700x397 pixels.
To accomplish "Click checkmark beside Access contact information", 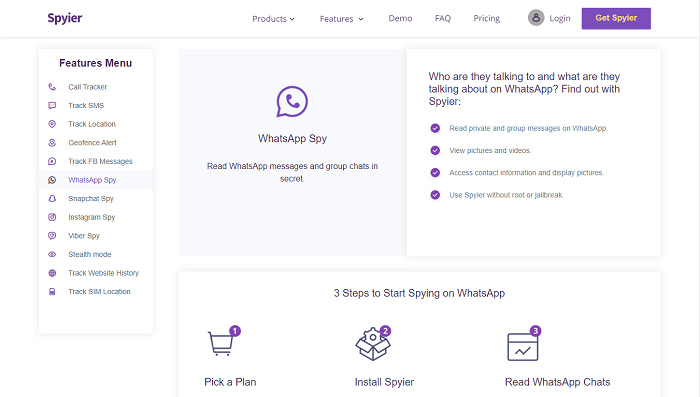I will [435, 173].
